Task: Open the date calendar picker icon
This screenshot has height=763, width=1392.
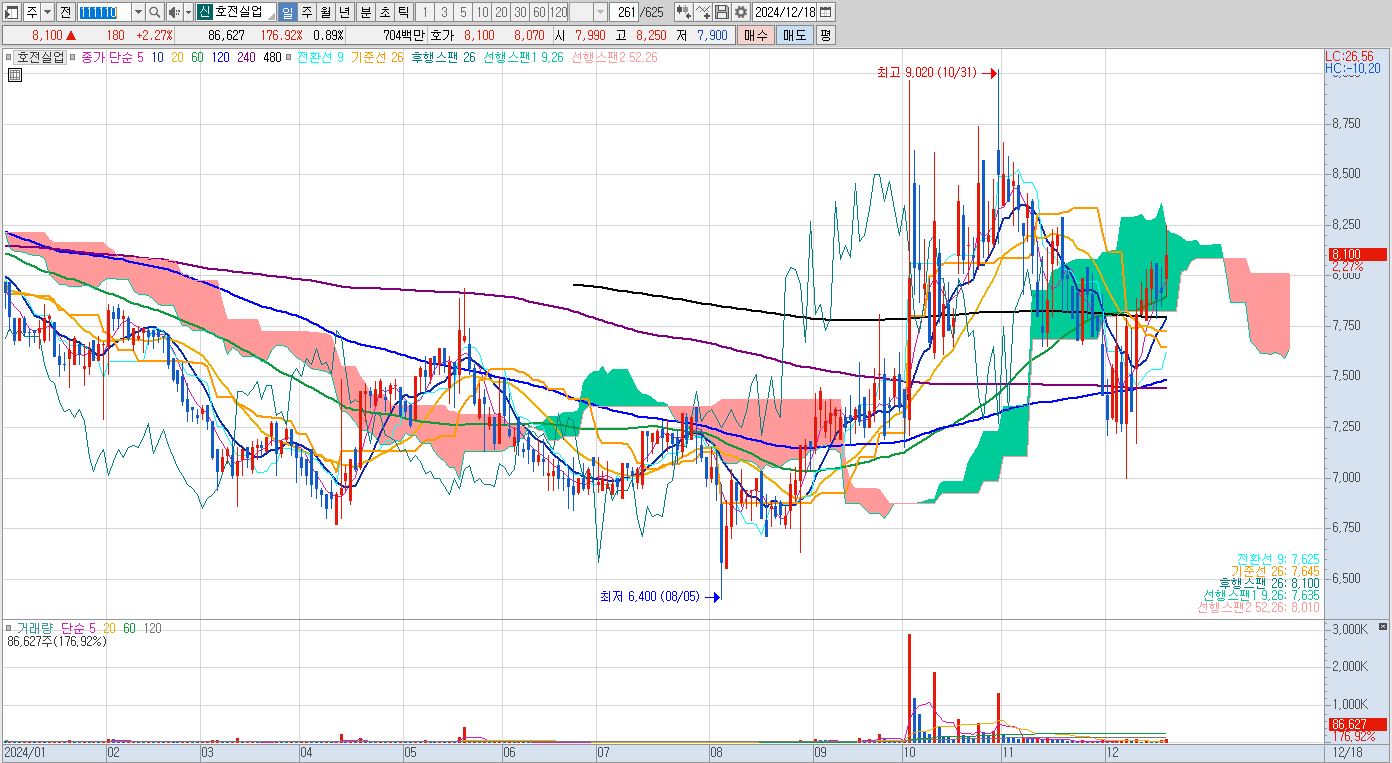Action: coord(827,12)
